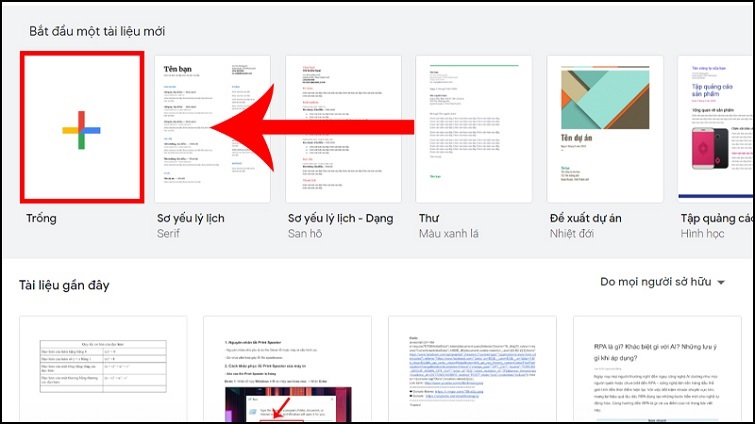This screenshot has height=424, width=755.
Task: Click the 'Sơ yếu lý lịch - Dạng' San hô label
Action: 340,218
